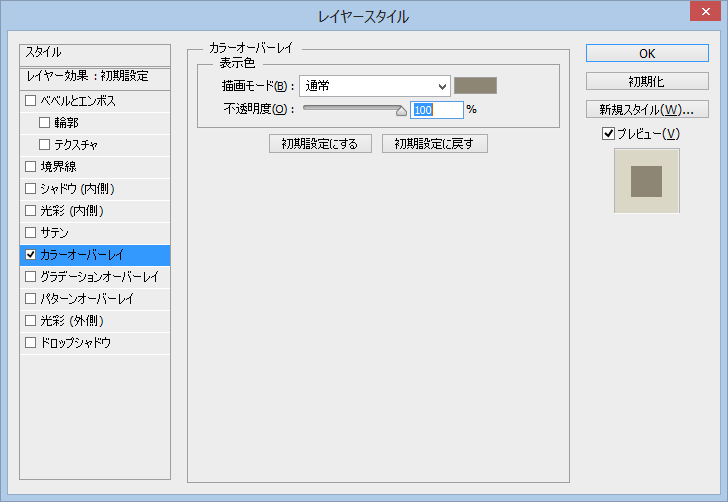This screenshot has width=728, height=502.
Task: Click the 初期化 button
Action: pyautogui.click(x=647, y=81)
